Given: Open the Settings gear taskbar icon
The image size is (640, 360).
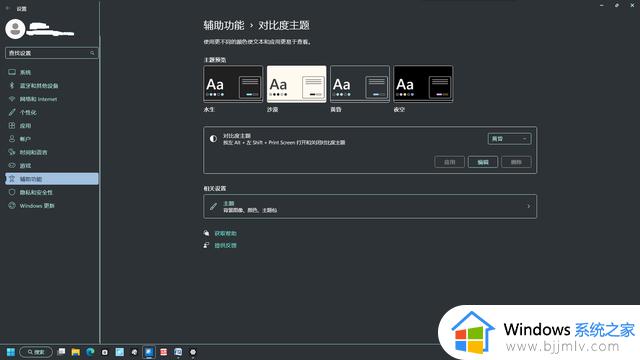Looking at the screenshot, I should (193, 352).
